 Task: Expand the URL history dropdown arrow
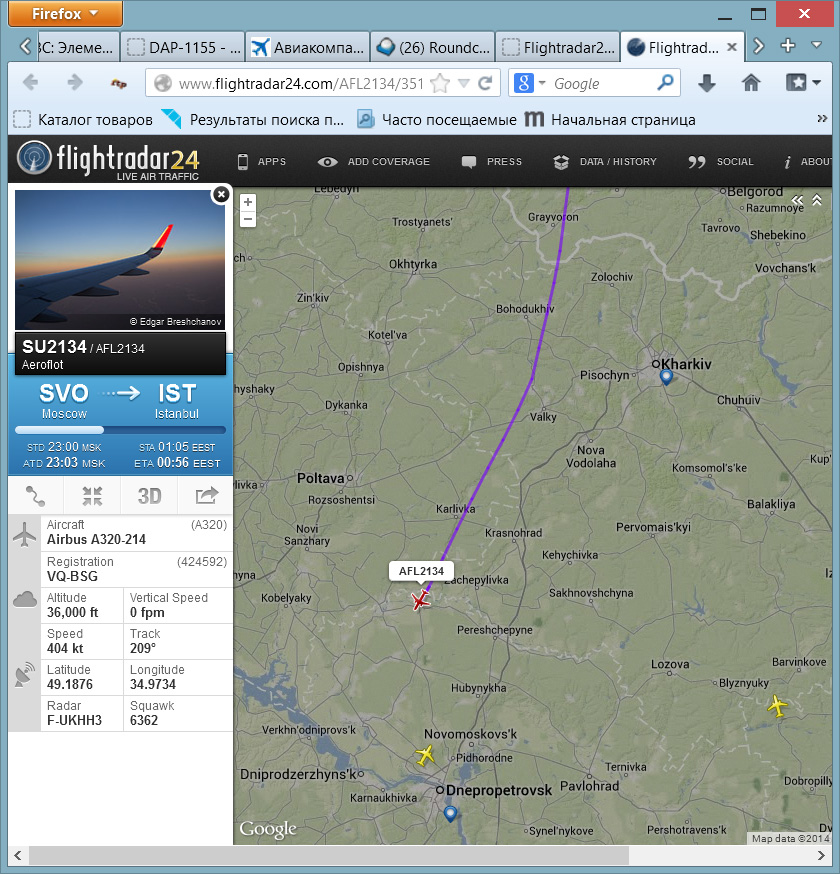point(463,84)
